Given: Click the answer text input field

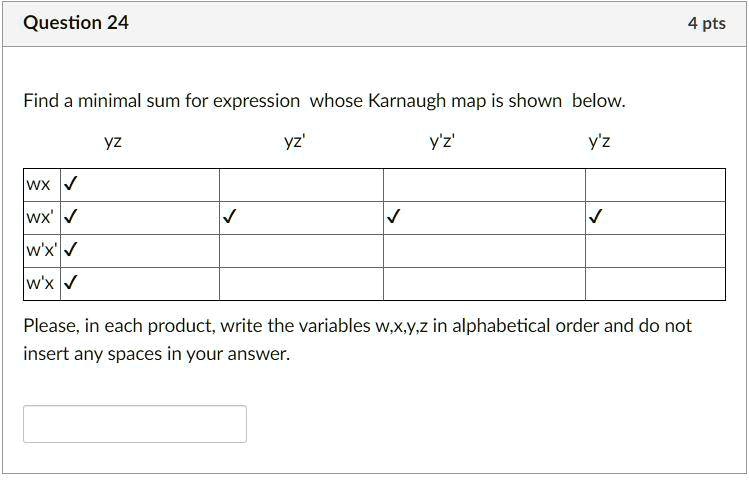Looking at the screenshot, I should point(135,424).
